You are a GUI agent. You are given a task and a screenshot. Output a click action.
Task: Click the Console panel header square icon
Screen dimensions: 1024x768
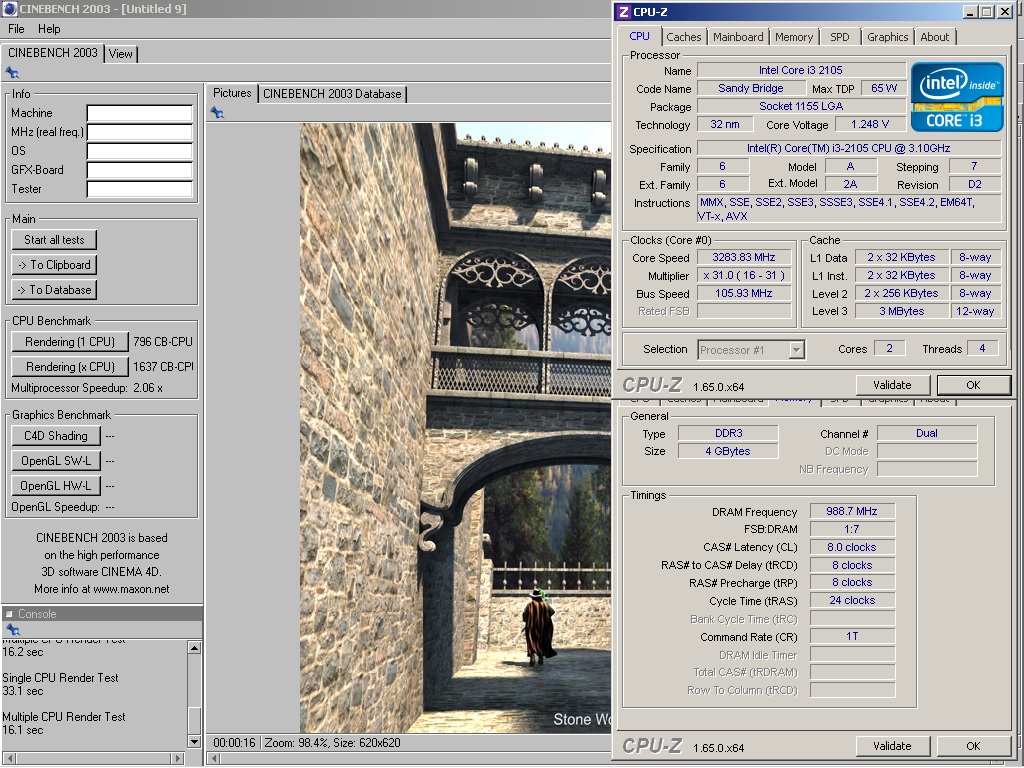(x=9, y=614)
